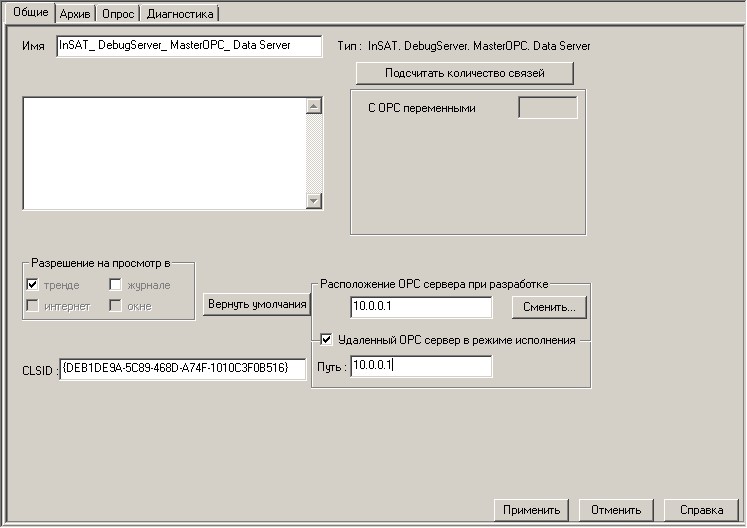The image size is (747, 528).
Task: Toggle the журнале checkbox
Action: pos(115,285)
